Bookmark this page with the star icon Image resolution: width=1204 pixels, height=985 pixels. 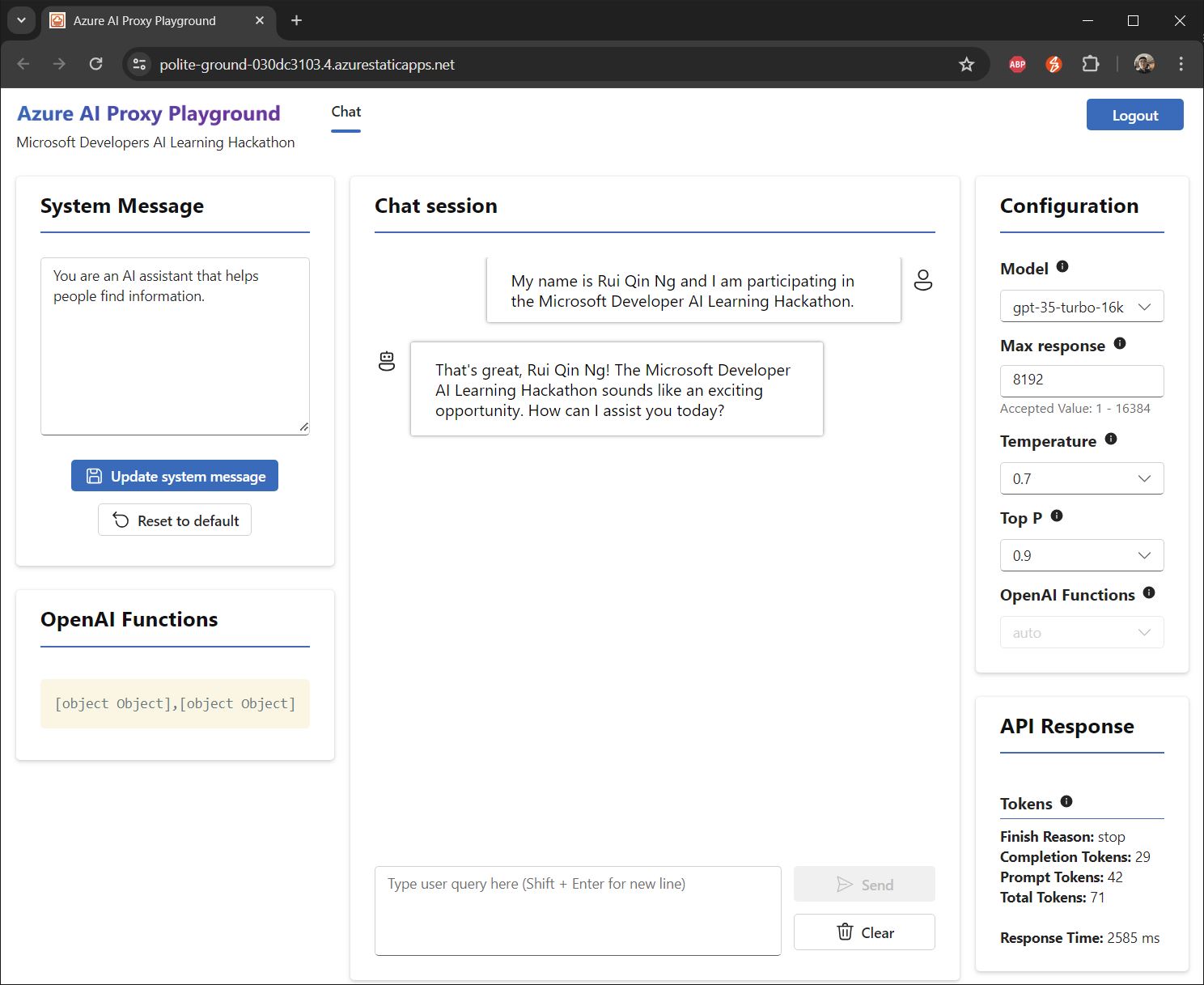966,65
